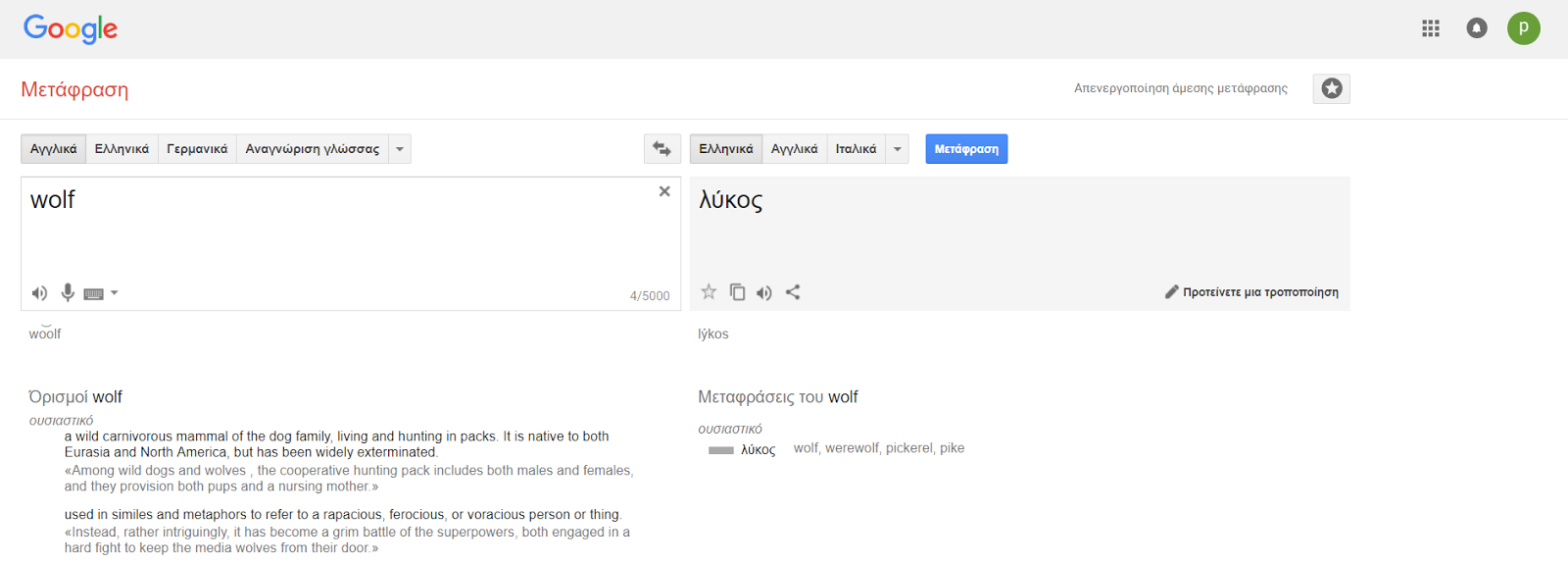Click the Ορισμοί wolf heading
The image size is (1568, 564).
pos(75,397)
